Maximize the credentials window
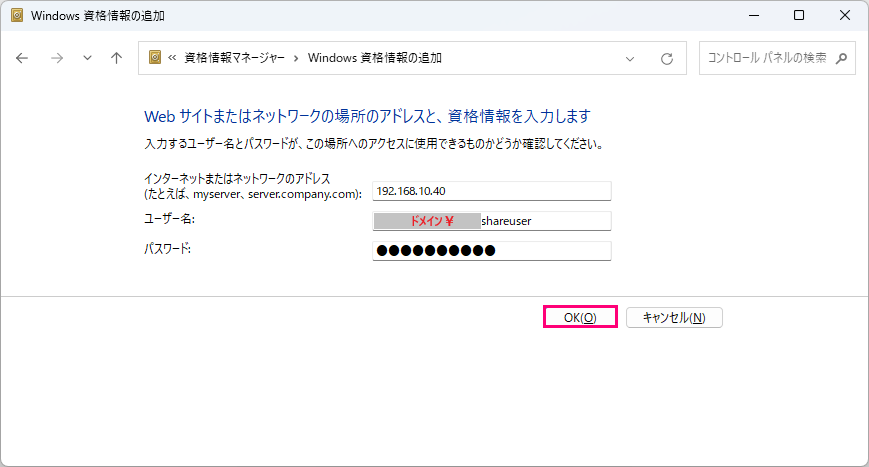The image size is (869, 467). [x=799, y=16]
